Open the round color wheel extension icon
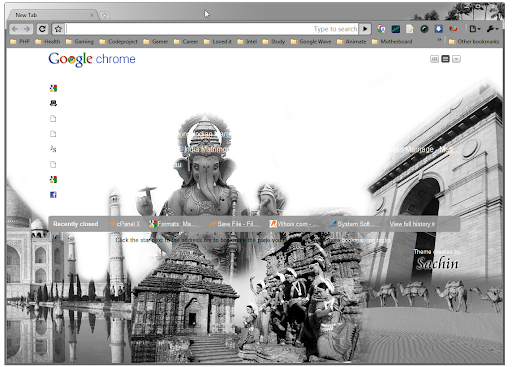This screenshot has height=367, width=512. click(424, 29)
